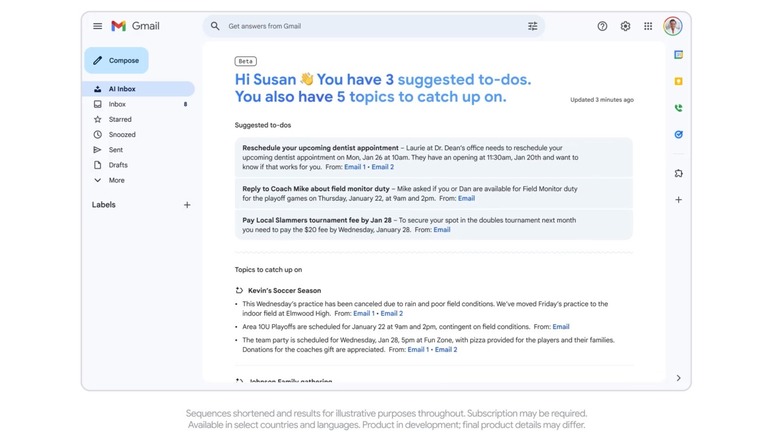Open Email 2 of dentist appointment to-do
780x438 pixels.
point(383,167)
